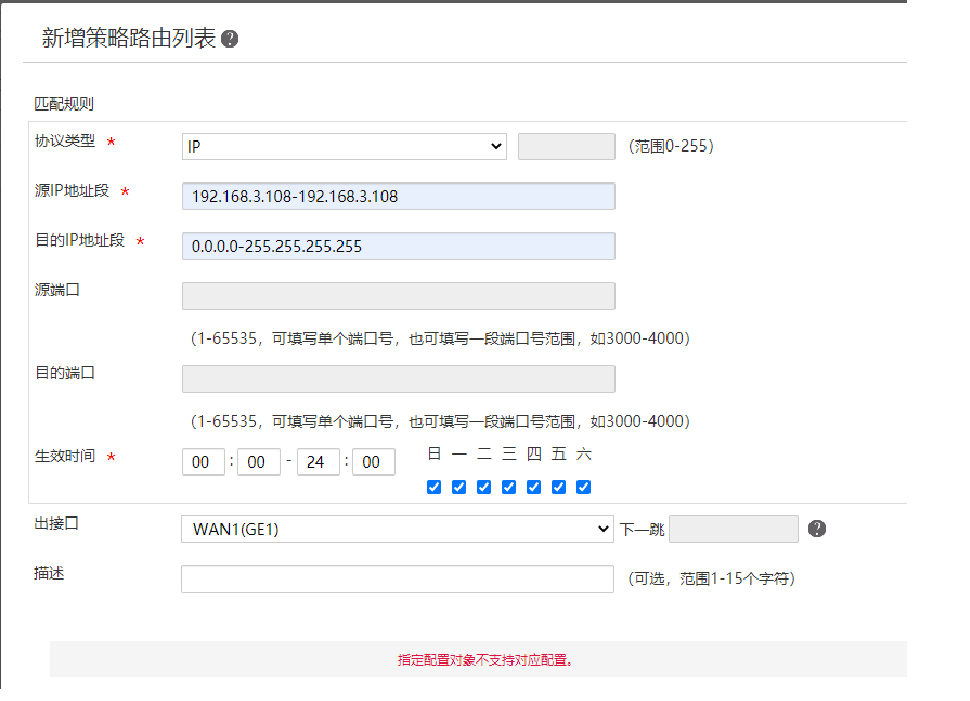Click the 目的IP地址段 input field
This screenshot has height=701, width=970.
click(x=398, y=246)
